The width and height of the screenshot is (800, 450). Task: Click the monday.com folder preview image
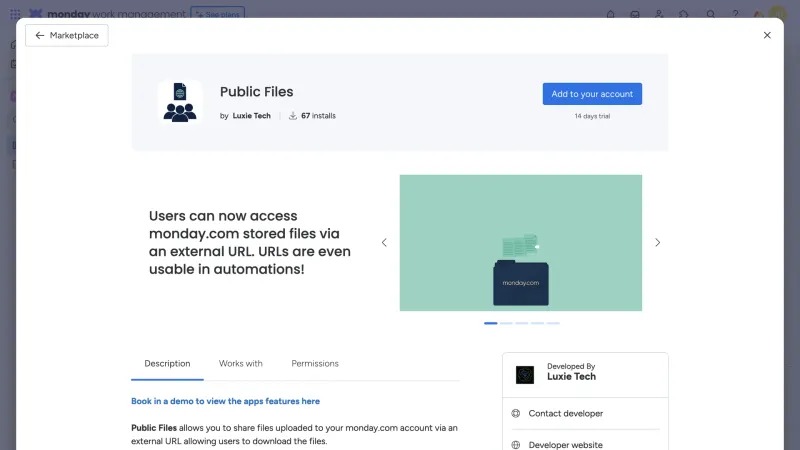[x=520, y=243]
